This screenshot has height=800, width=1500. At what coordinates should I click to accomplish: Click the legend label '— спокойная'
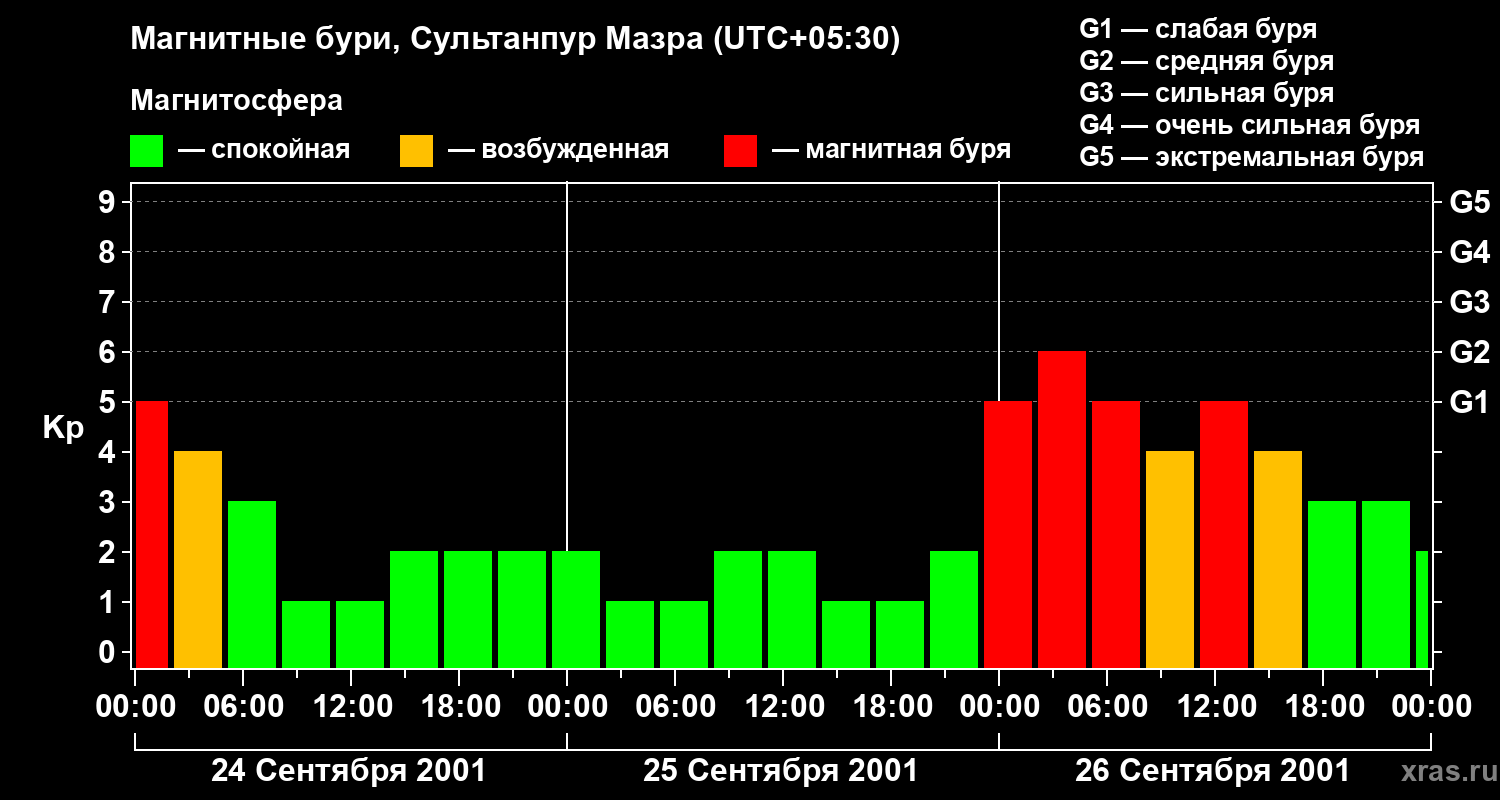(264, 150)
